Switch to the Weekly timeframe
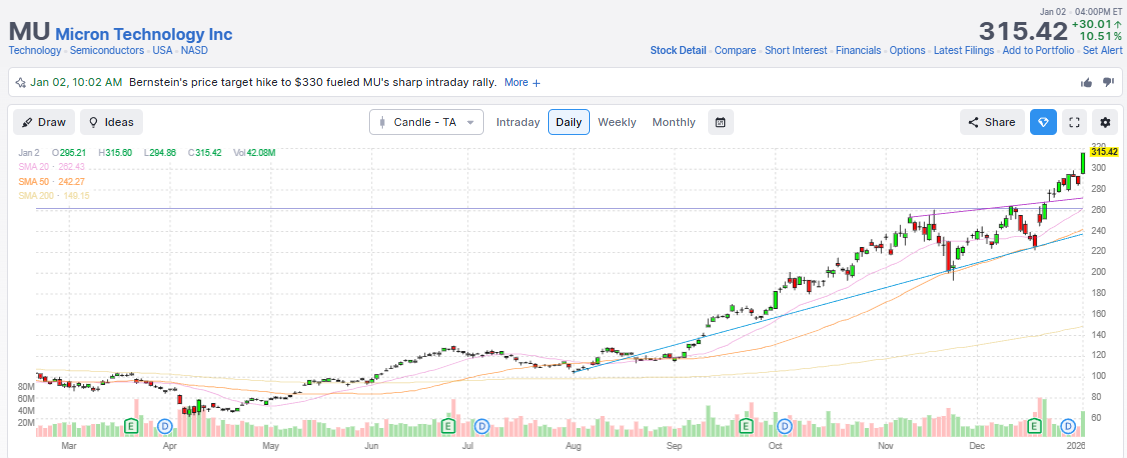The width and height of the screenshot is (1127, 458). click(617, 122)
